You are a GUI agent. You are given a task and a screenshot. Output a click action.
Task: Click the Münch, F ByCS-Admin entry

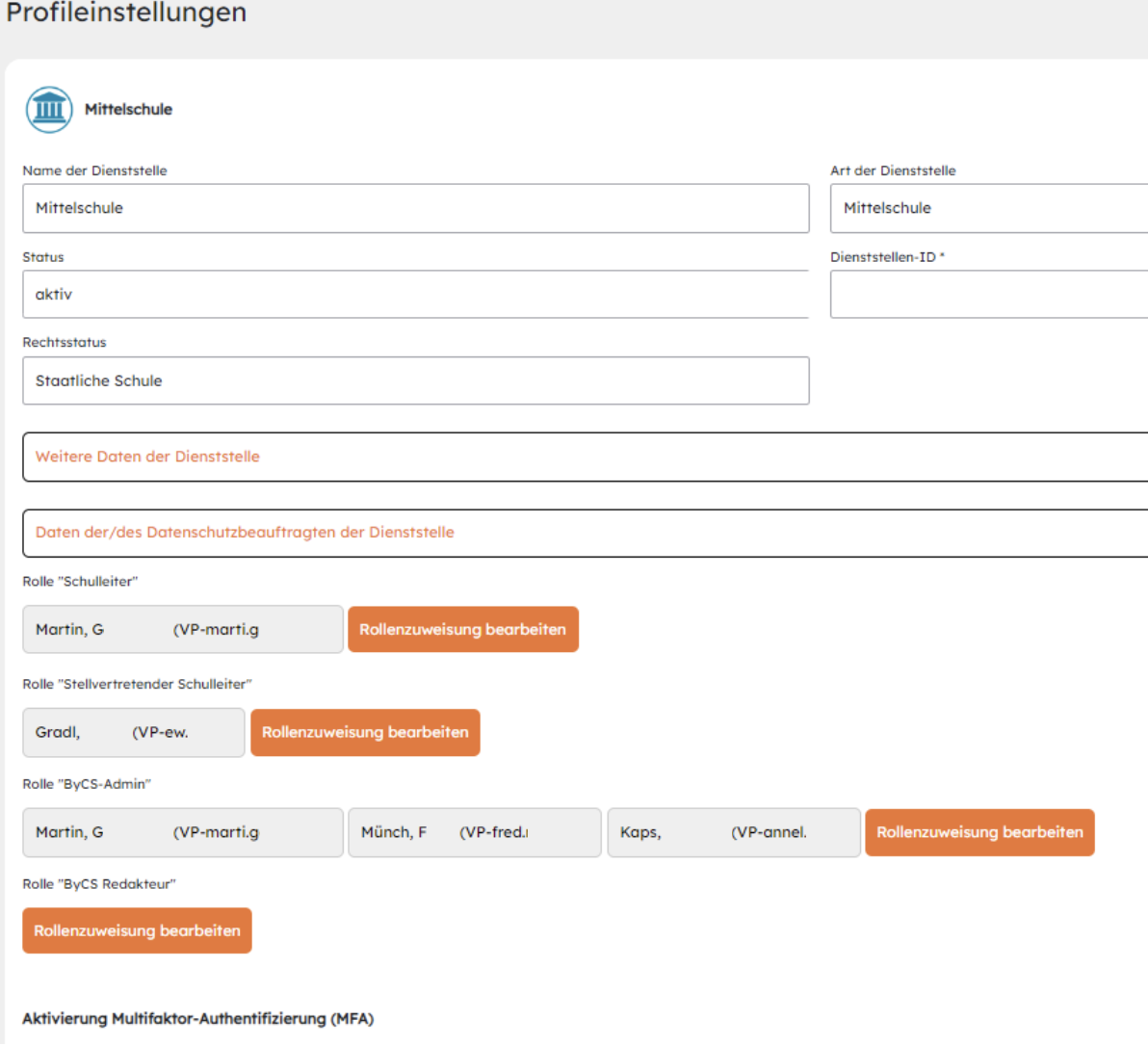click(x=474, y=833)
